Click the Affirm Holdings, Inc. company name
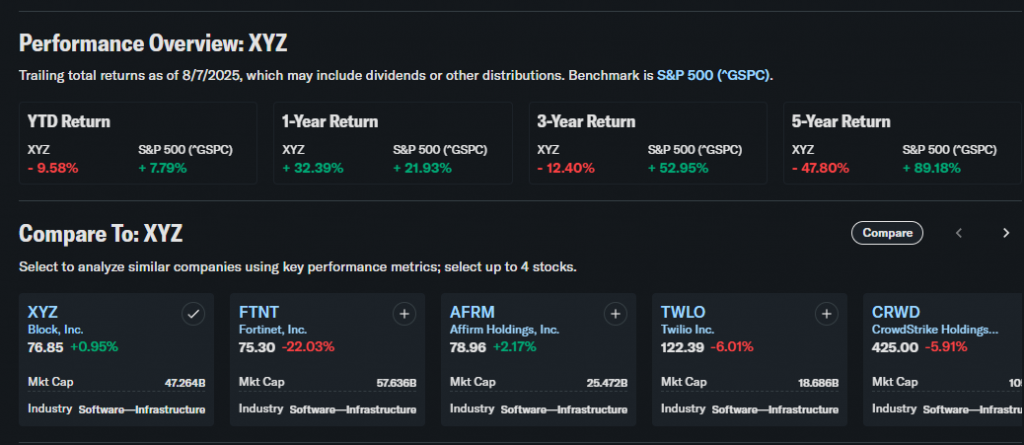 click(504, 330)
